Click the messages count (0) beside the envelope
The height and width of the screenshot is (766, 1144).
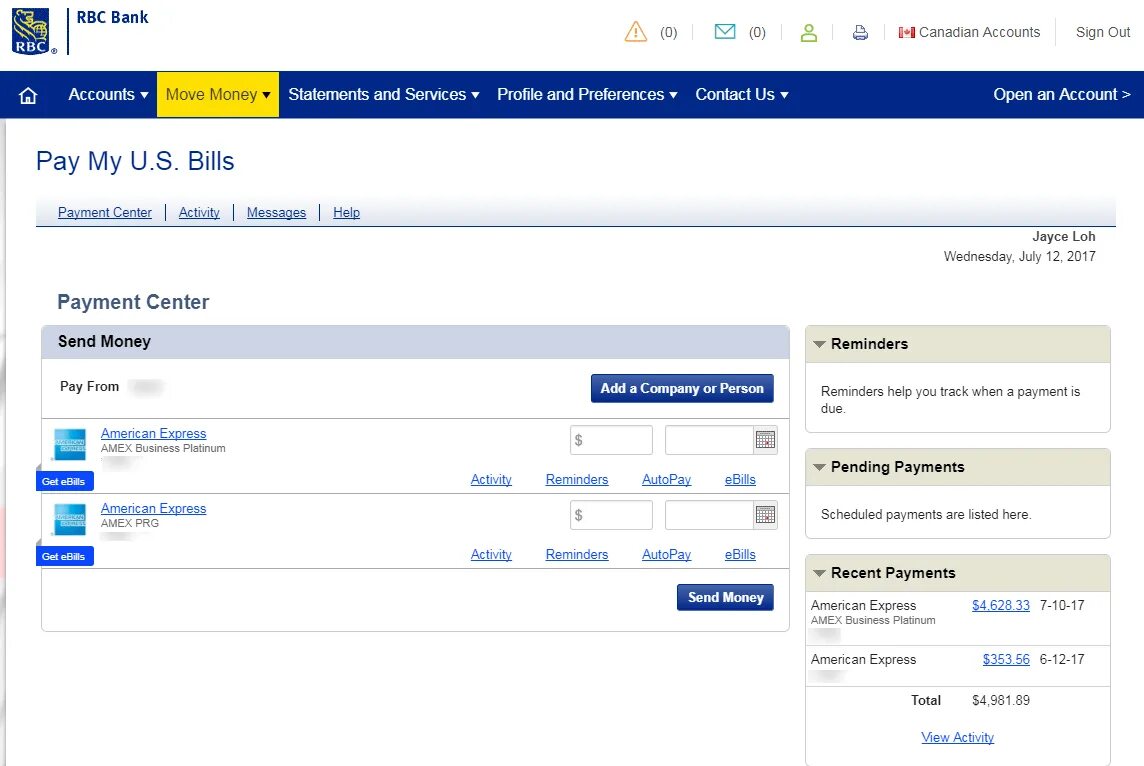click(757, 33)
